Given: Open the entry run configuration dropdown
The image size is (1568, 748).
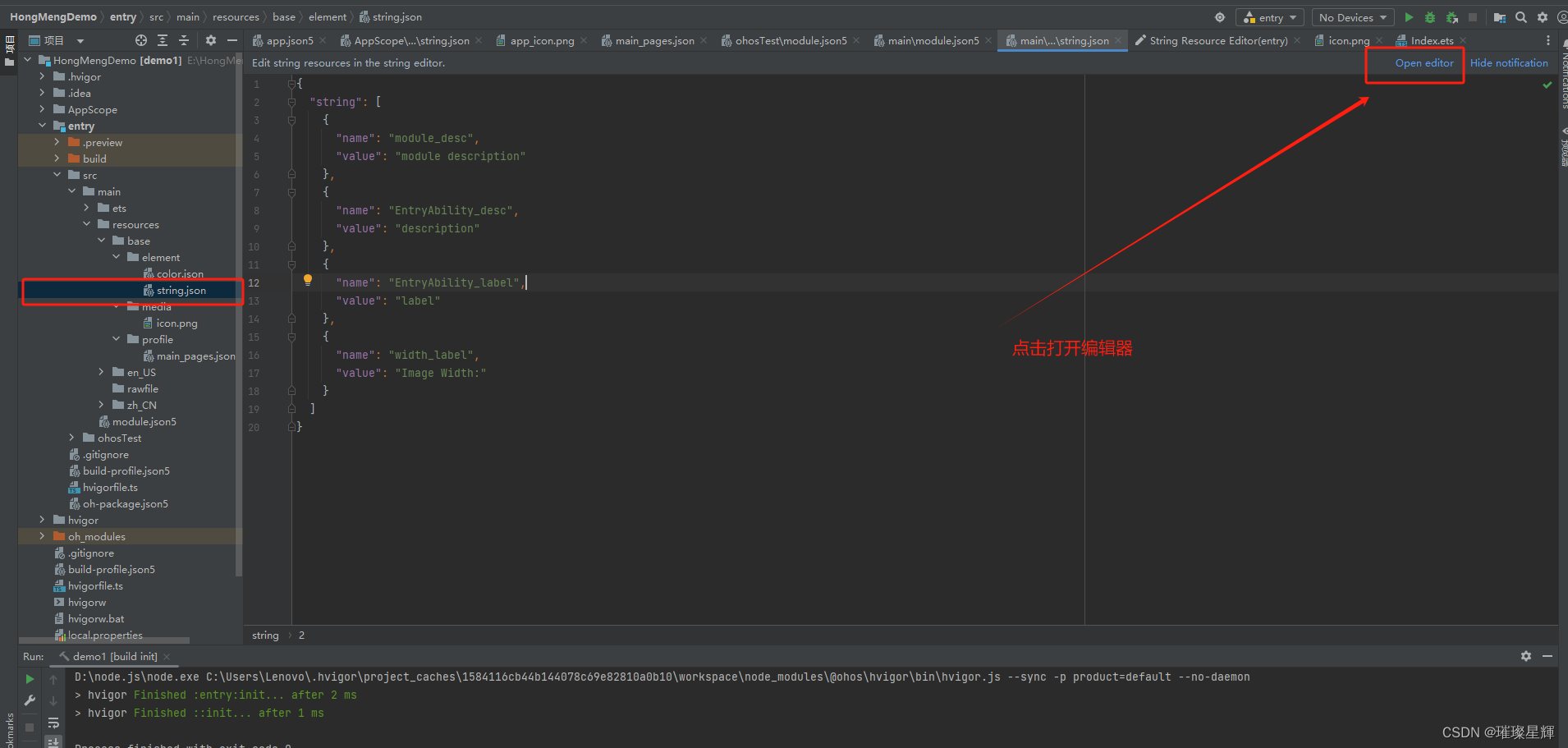Looking at the screenshot, I should coord(1270,16).
